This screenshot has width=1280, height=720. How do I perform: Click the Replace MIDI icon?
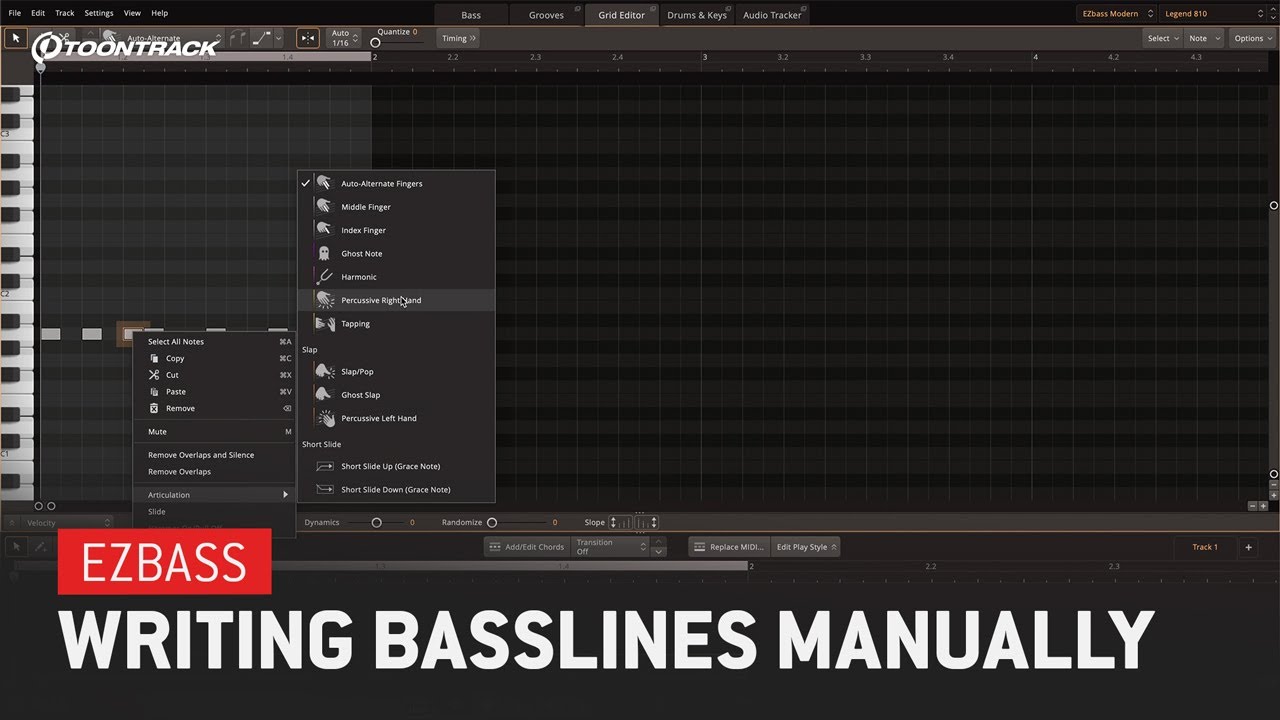click(699, 547)
